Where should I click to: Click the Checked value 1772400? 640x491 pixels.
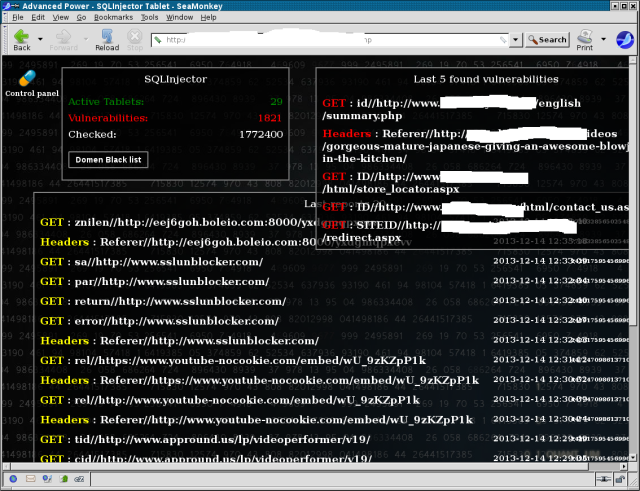pyautogui.click(x=261, y=134)
